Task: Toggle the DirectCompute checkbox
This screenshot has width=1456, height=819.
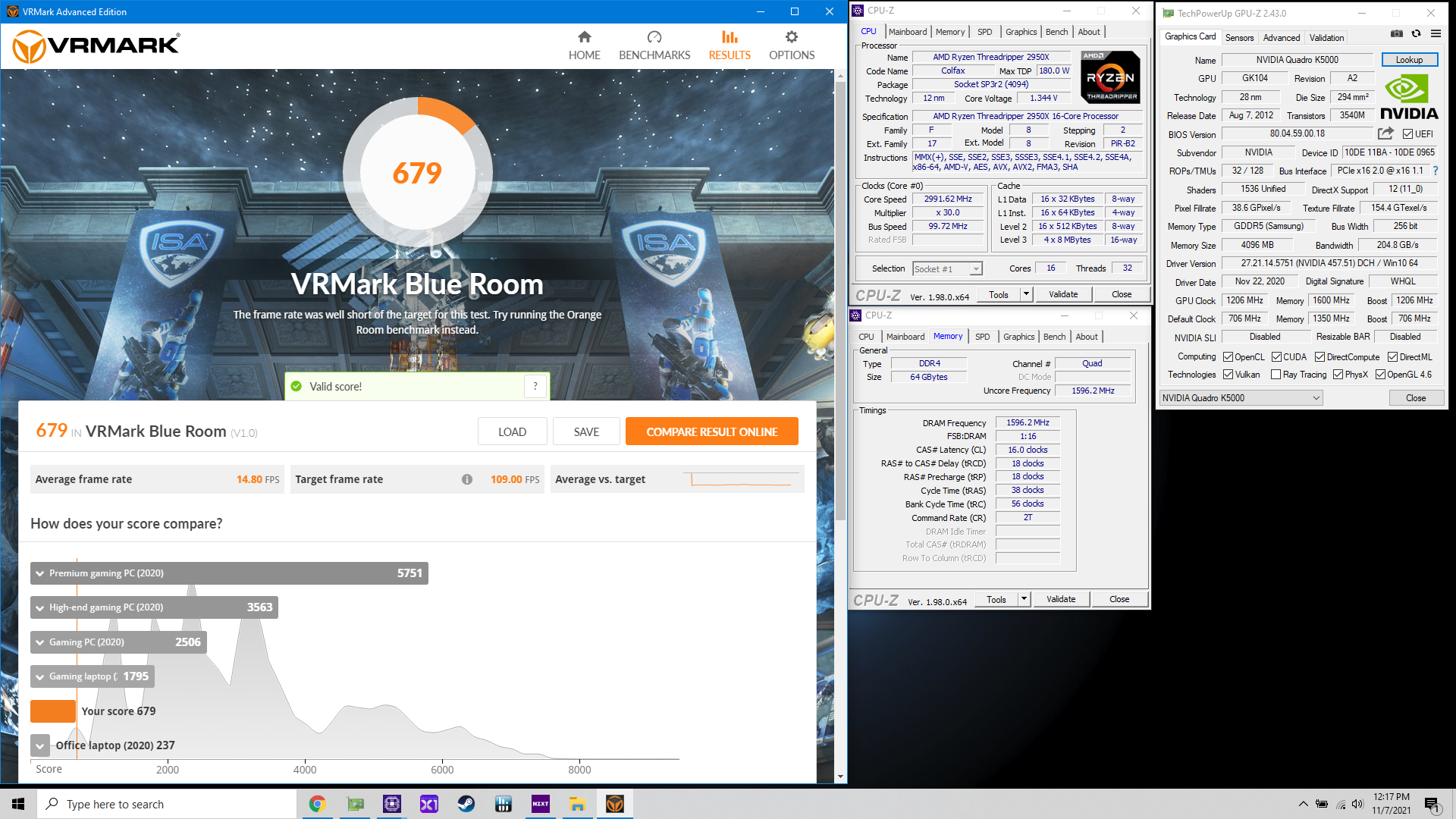Action: (1319, 357)
